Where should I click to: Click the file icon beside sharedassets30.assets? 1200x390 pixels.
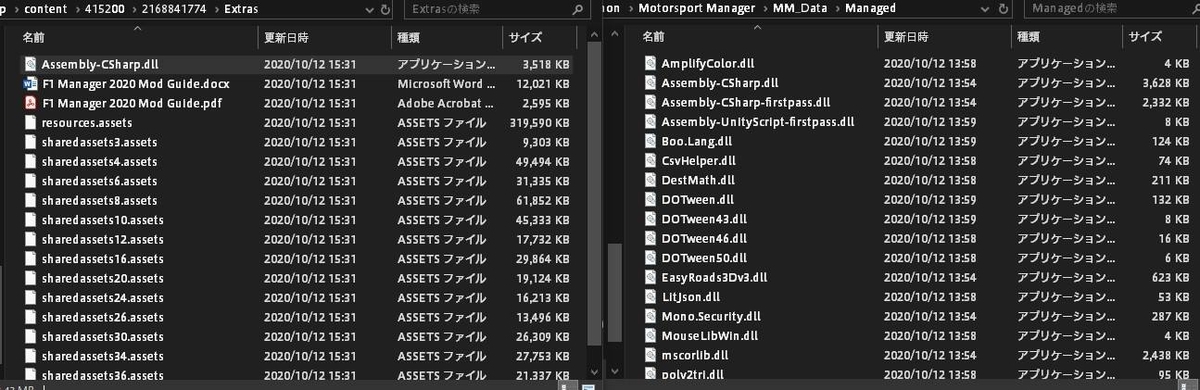(x=29, y=337)
